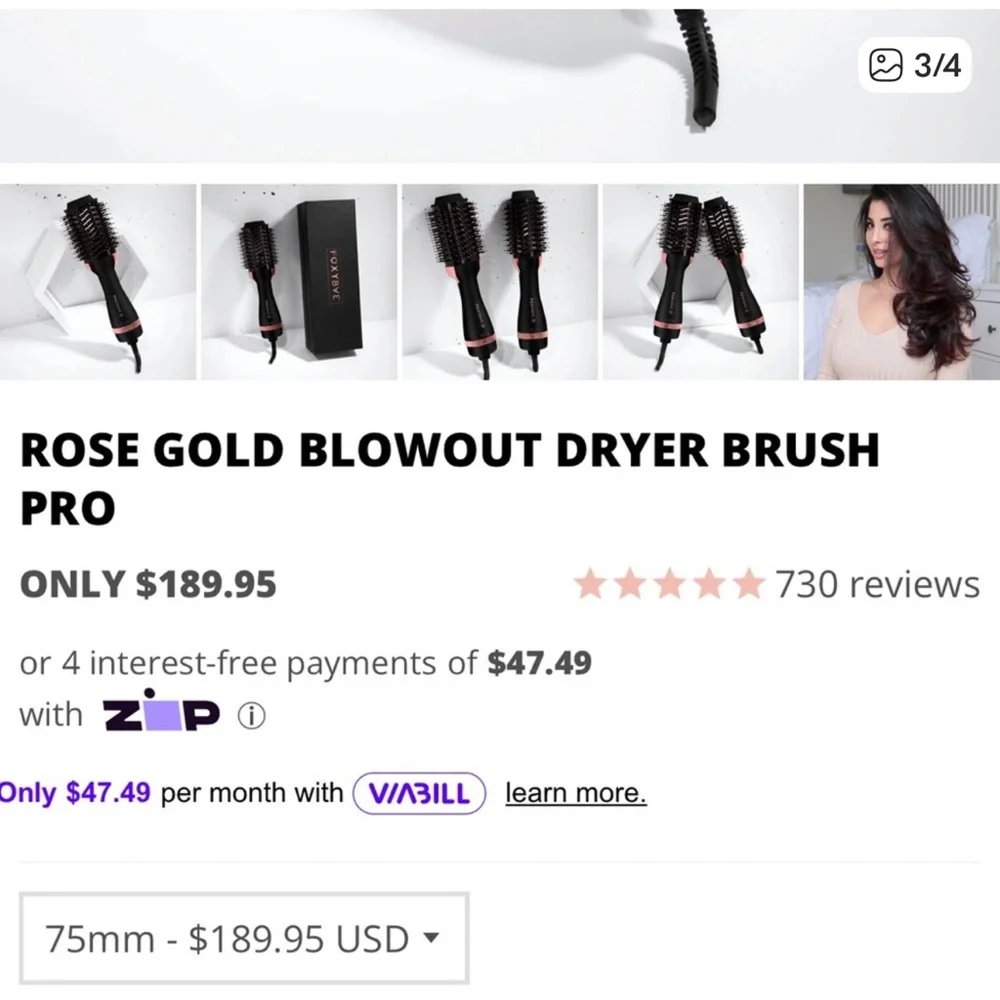Open the thumbnail of the woman with curled hair
The image size is (1000, 1000).
pos(901,282)
